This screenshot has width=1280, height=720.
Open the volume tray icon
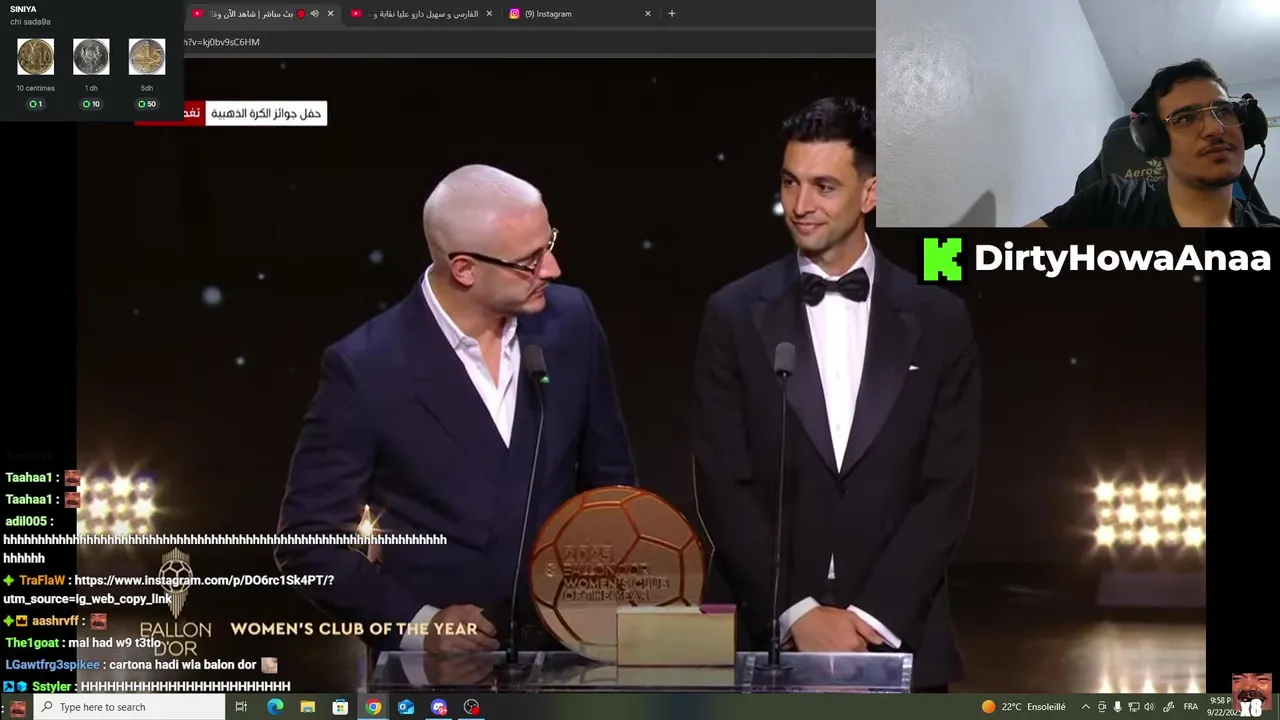1149,707
